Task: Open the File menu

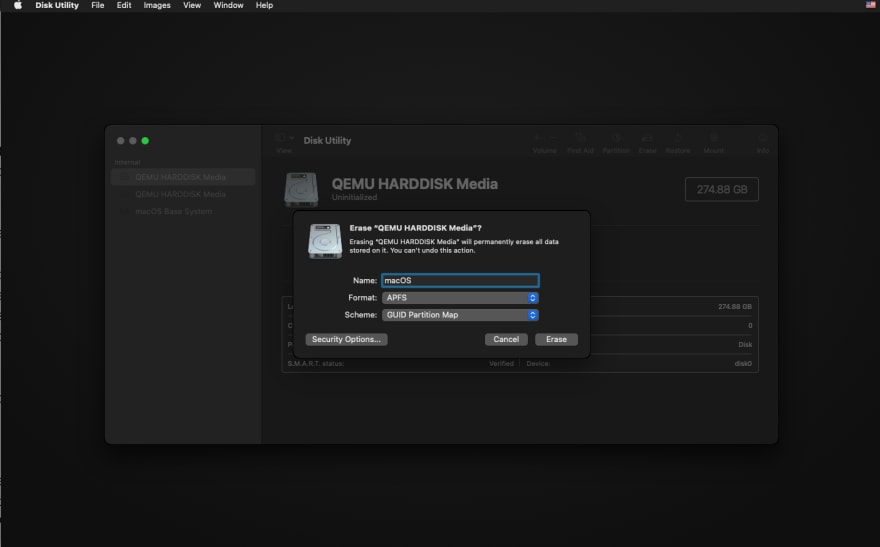Action: [98, 5]
